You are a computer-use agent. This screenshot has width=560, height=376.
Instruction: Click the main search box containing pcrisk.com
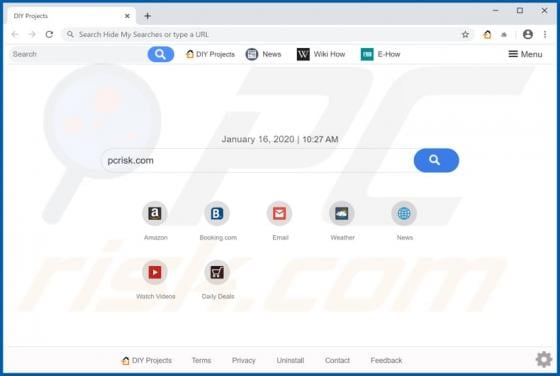[x=259, y=160]
